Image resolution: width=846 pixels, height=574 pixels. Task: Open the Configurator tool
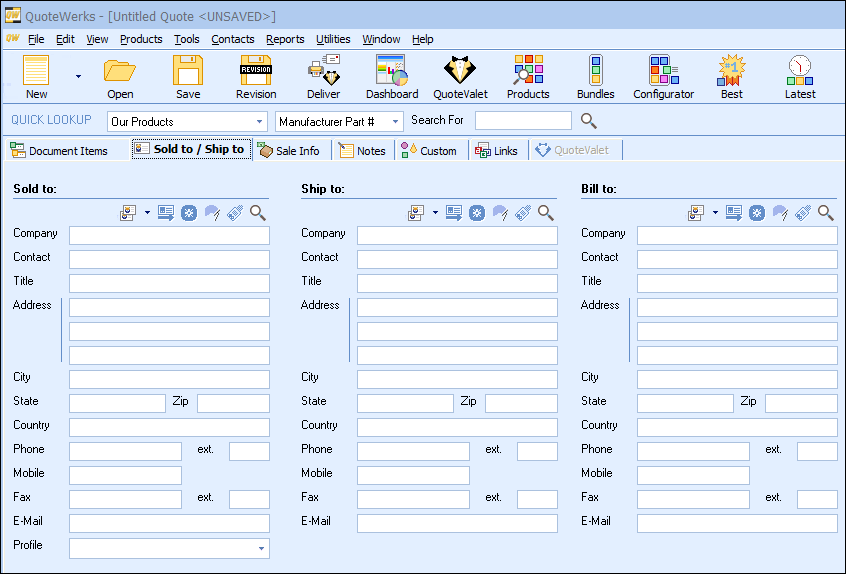coord(663,77)
